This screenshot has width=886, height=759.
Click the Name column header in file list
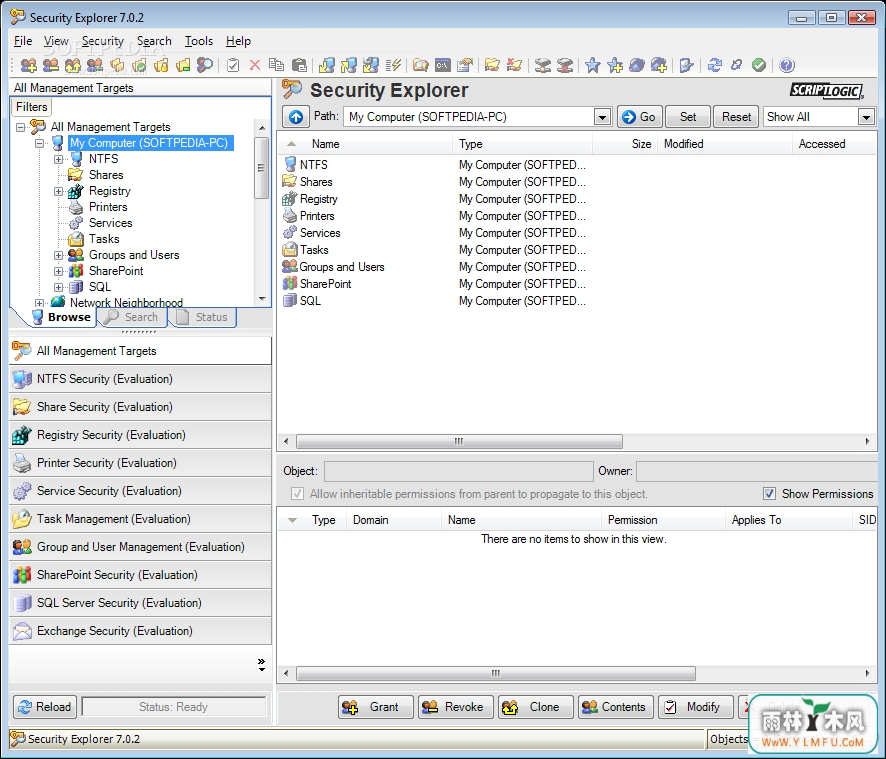click(x=365, y=144)
